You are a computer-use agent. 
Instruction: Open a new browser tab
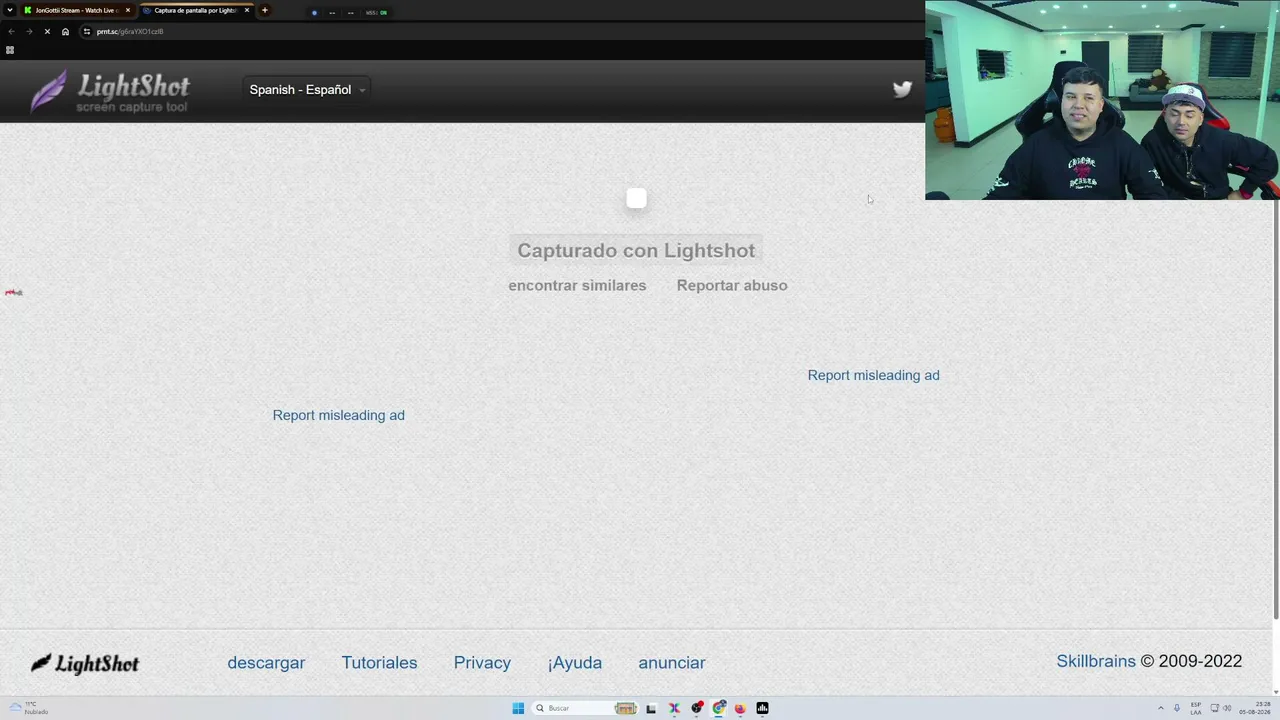[x=265, y=10]
